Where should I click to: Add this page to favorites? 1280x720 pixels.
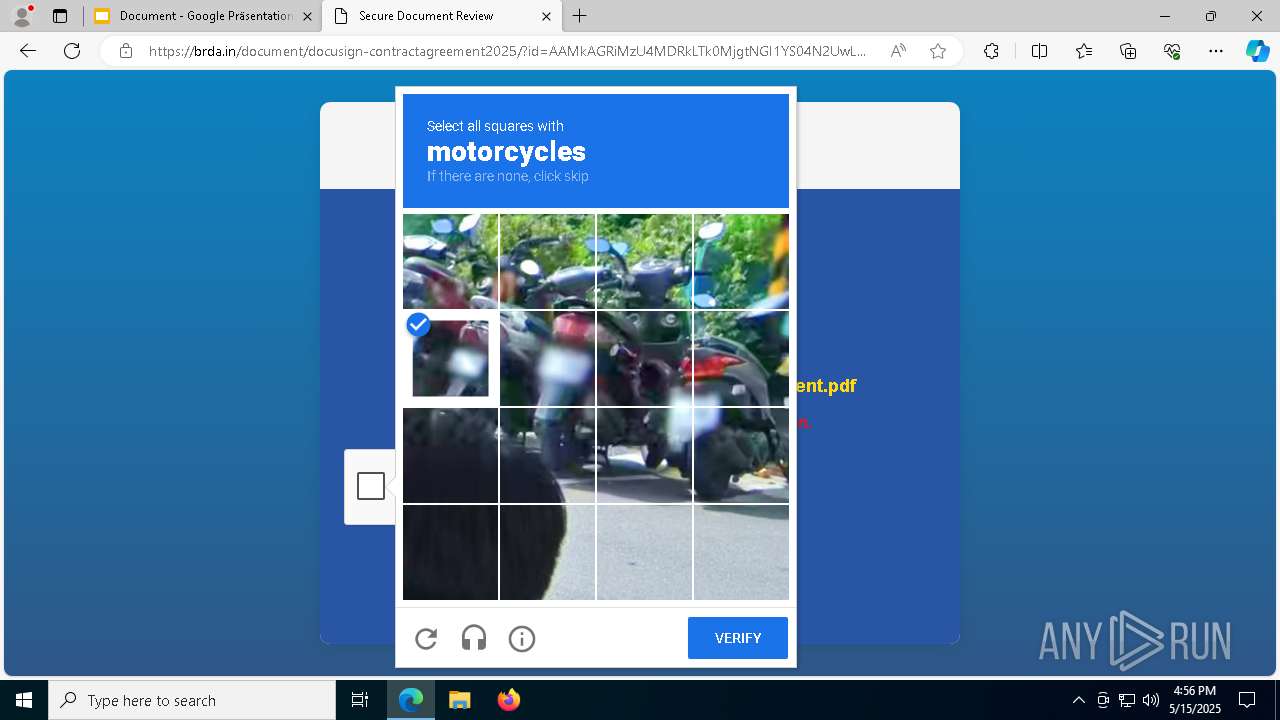pos(938,51)
